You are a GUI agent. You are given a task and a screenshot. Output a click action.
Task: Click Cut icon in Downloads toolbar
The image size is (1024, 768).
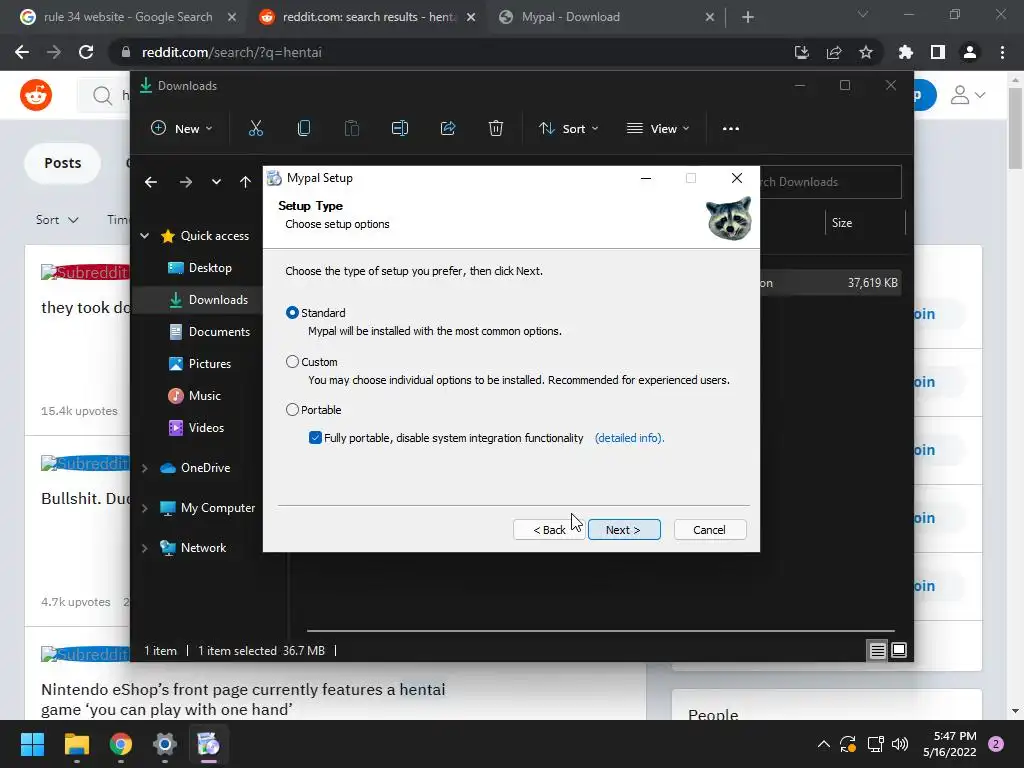click(x=255, y=129)
